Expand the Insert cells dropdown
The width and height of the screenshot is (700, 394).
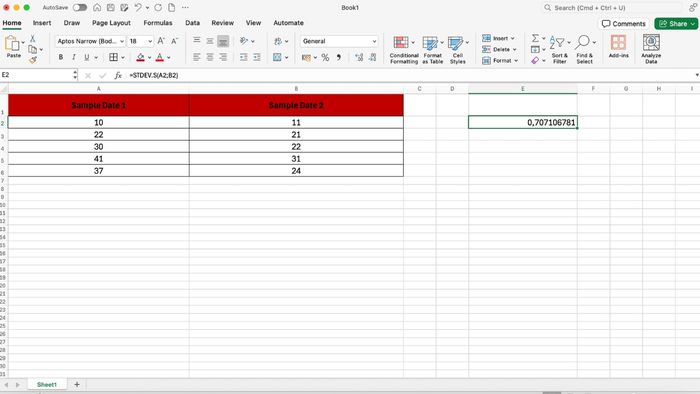click(x=512, y=38)
